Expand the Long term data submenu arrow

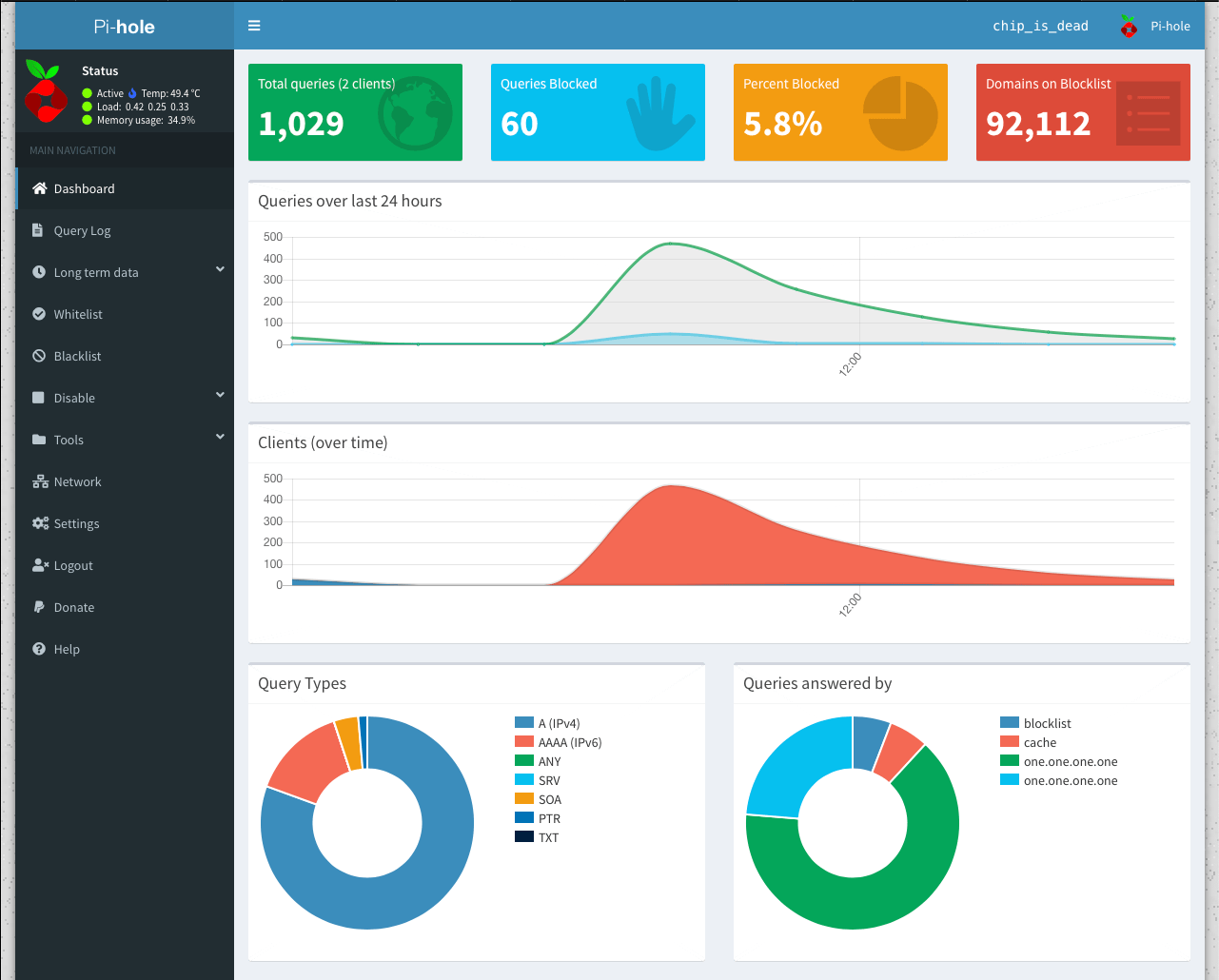tap(220, 270)
